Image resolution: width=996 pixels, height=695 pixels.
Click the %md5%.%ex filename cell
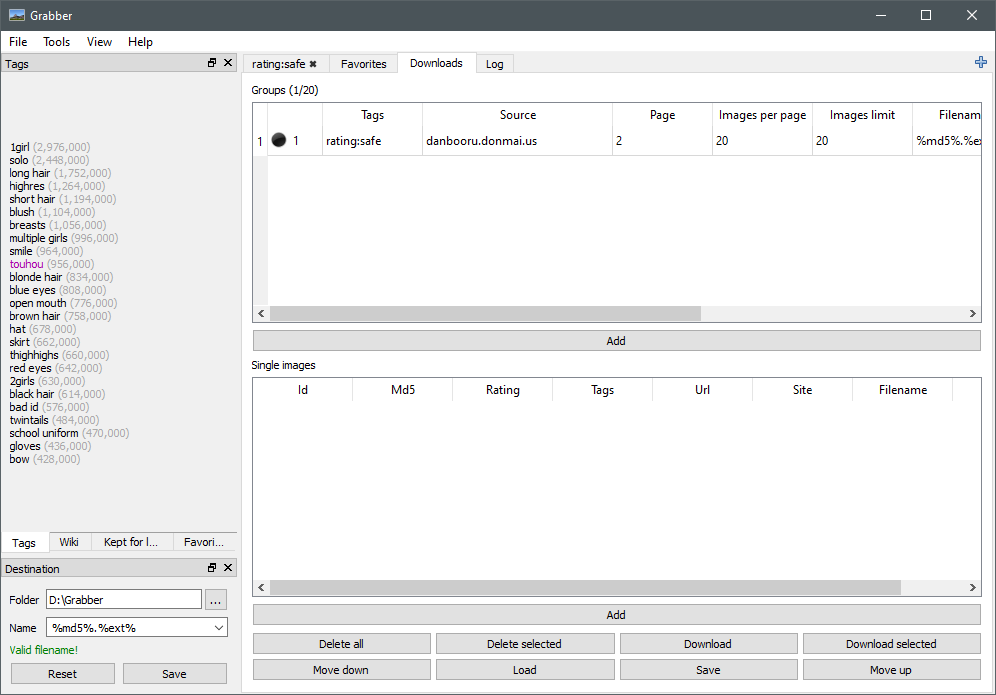(x=947, y=140)
